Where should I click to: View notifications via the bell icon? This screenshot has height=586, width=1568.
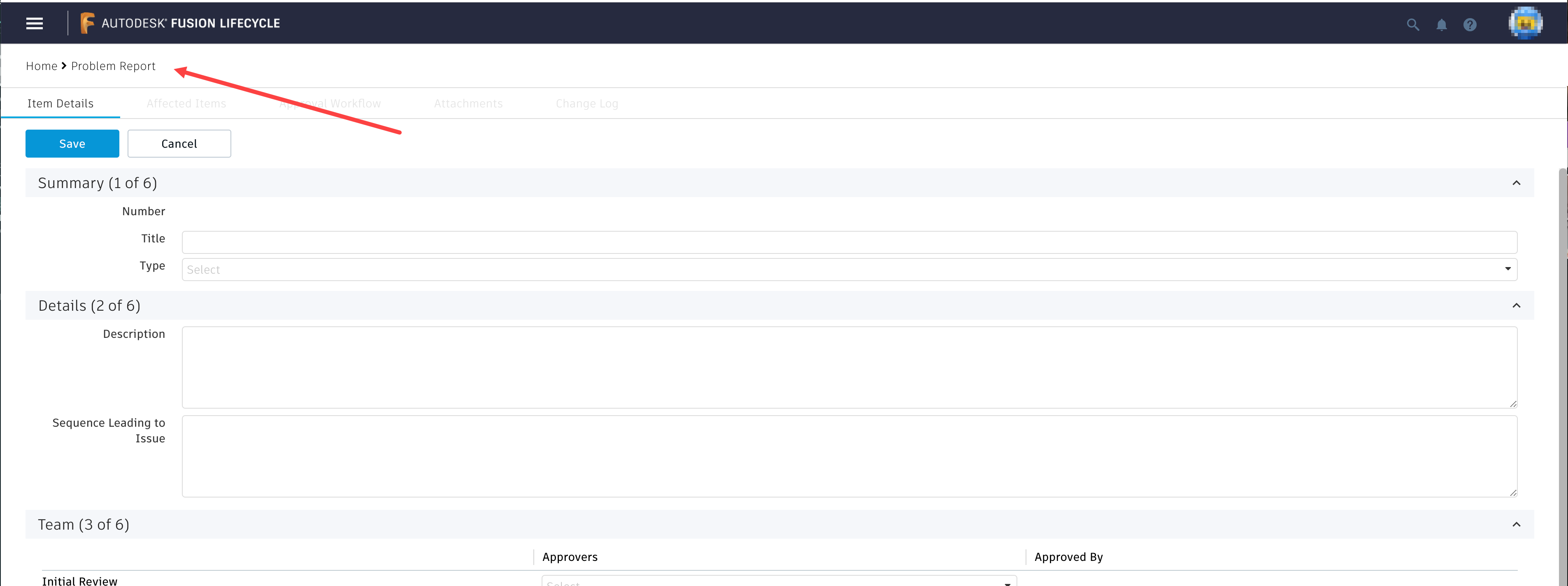click(1441, 25)
